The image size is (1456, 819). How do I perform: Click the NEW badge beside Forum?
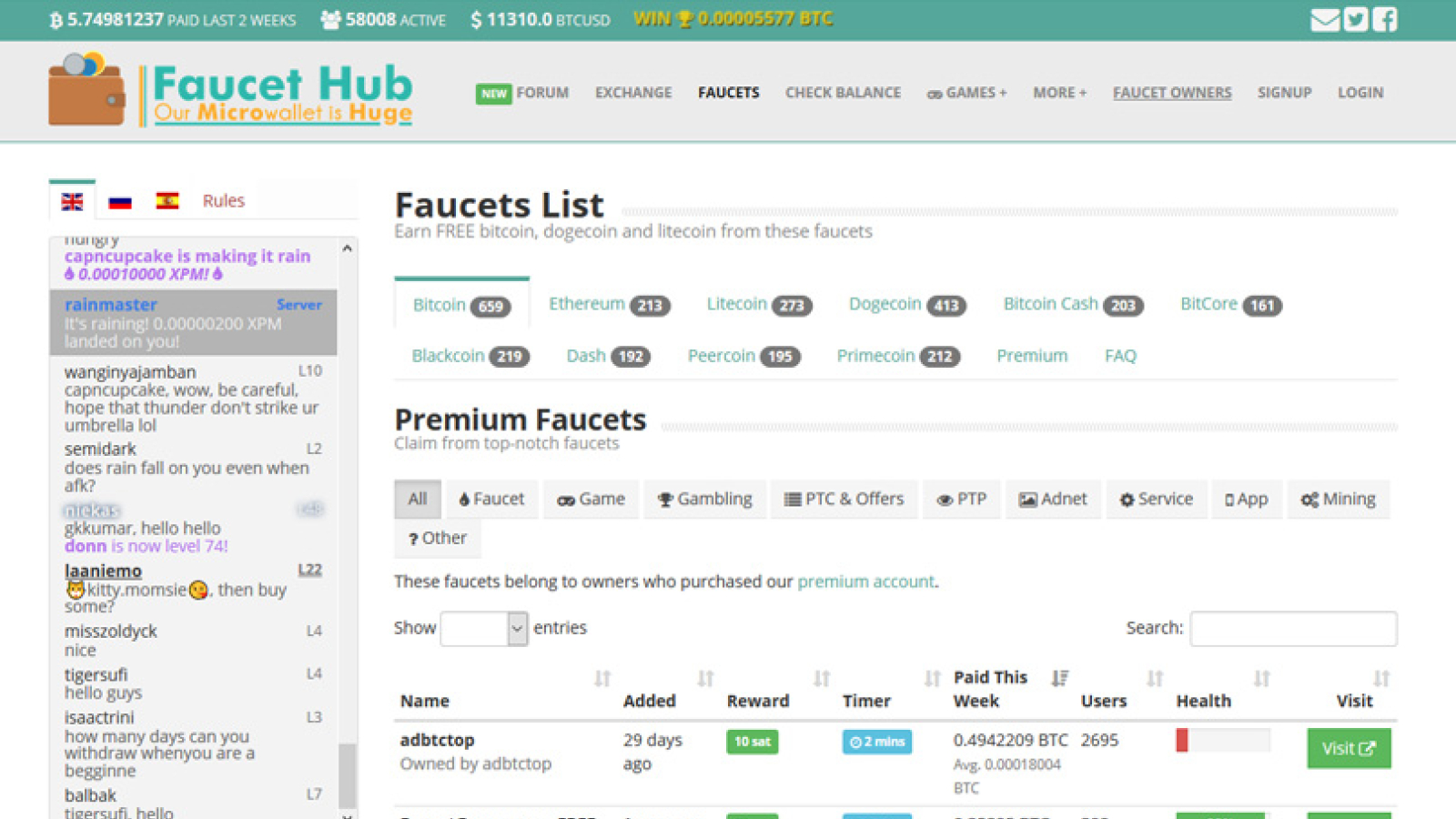(493, 93)
